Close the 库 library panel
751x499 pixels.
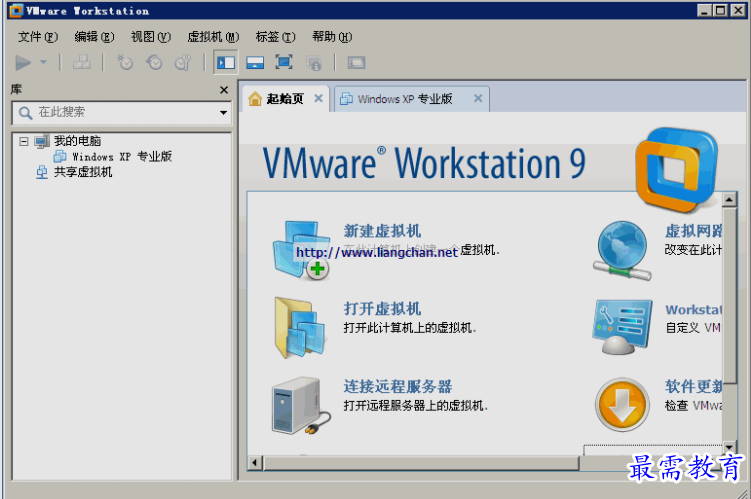tap(224, 90)
